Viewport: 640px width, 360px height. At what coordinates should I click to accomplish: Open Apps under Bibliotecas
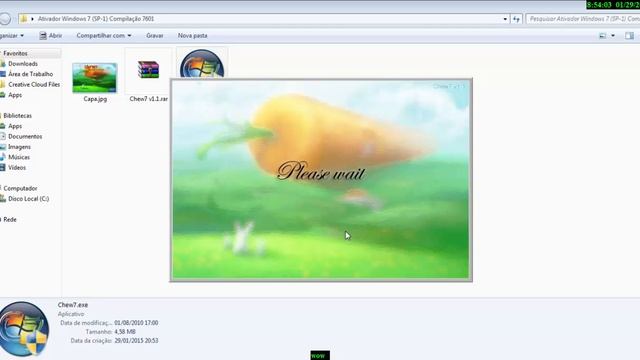point(15,126)
